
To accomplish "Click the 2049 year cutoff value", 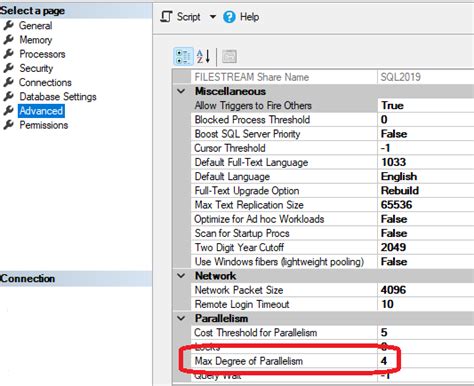I will 393,247.
